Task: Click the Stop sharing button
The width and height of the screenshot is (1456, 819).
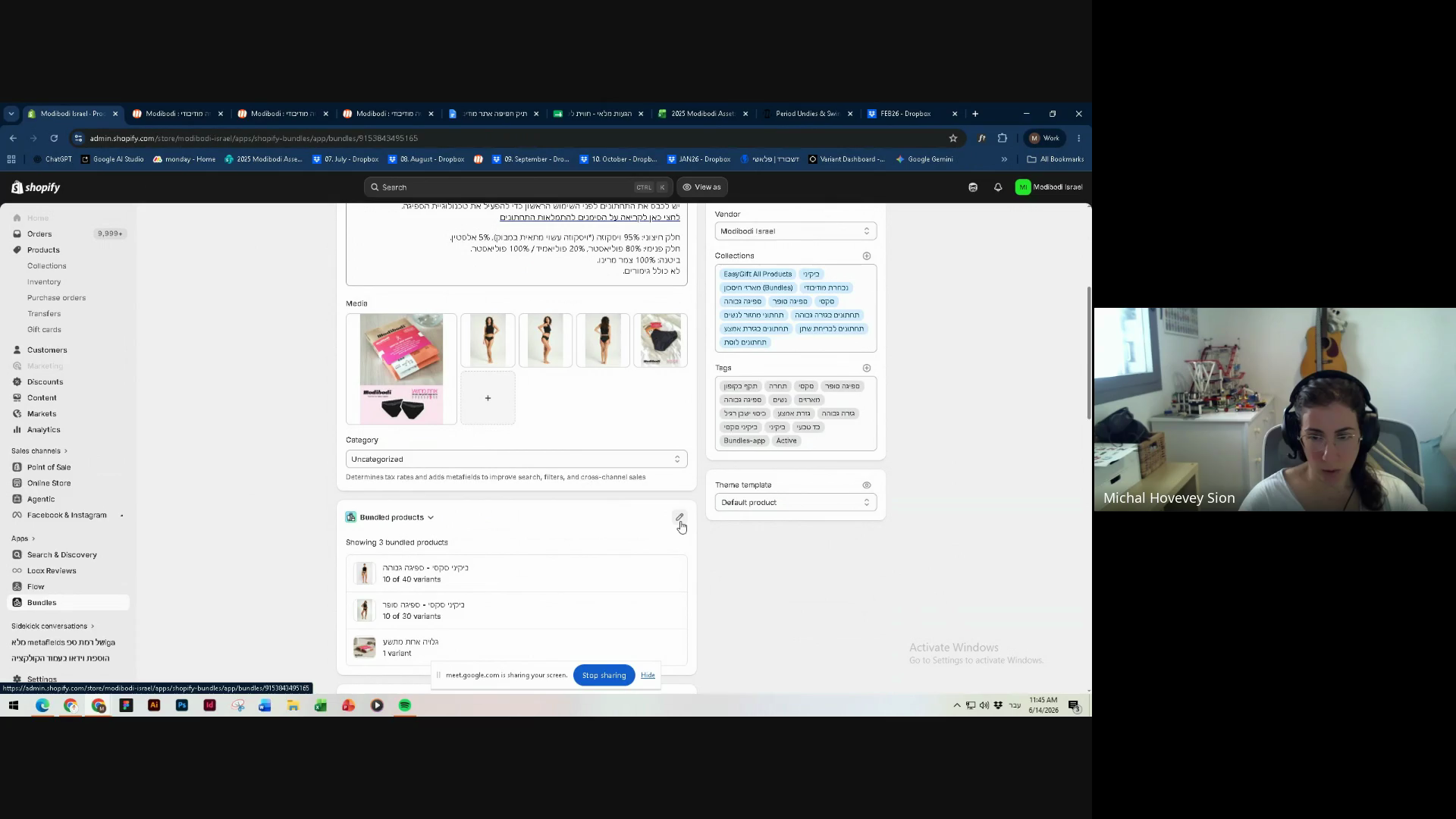Action: (604, 676)
